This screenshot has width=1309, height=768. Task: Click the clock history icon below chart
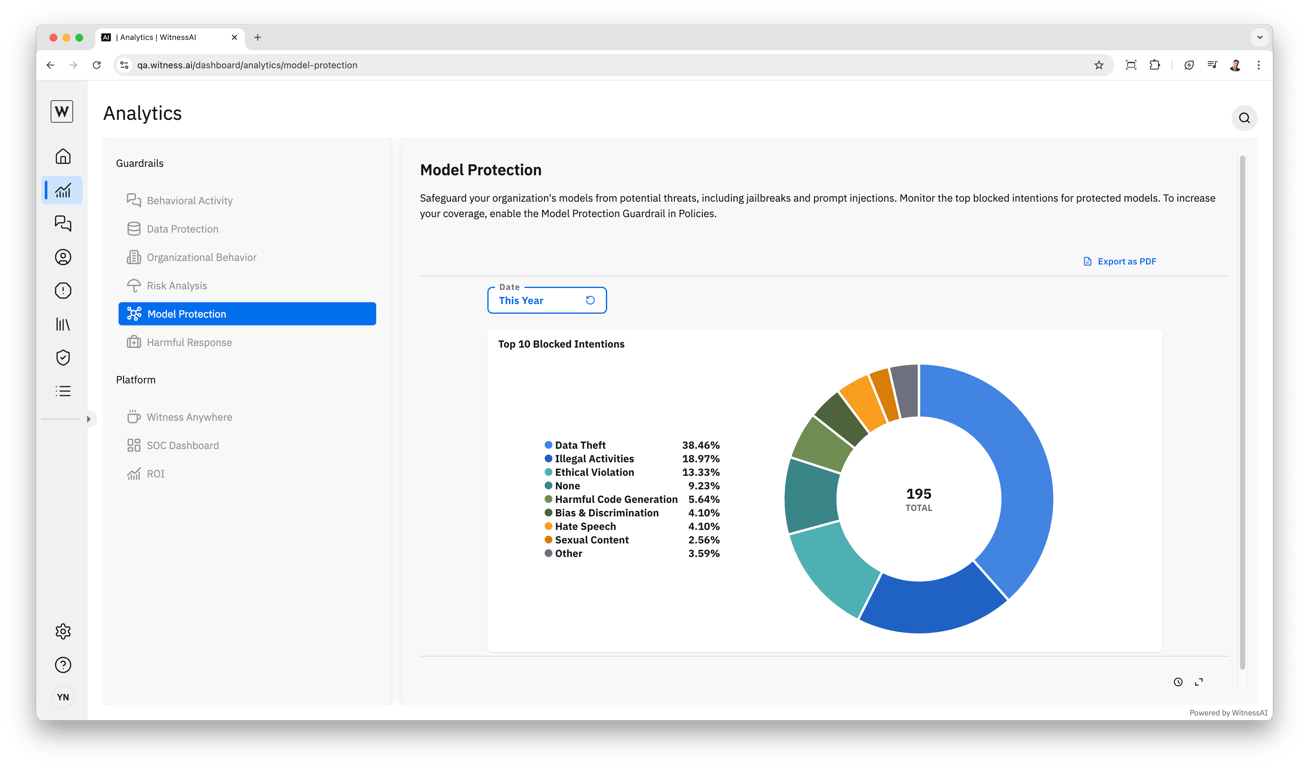1178,682
